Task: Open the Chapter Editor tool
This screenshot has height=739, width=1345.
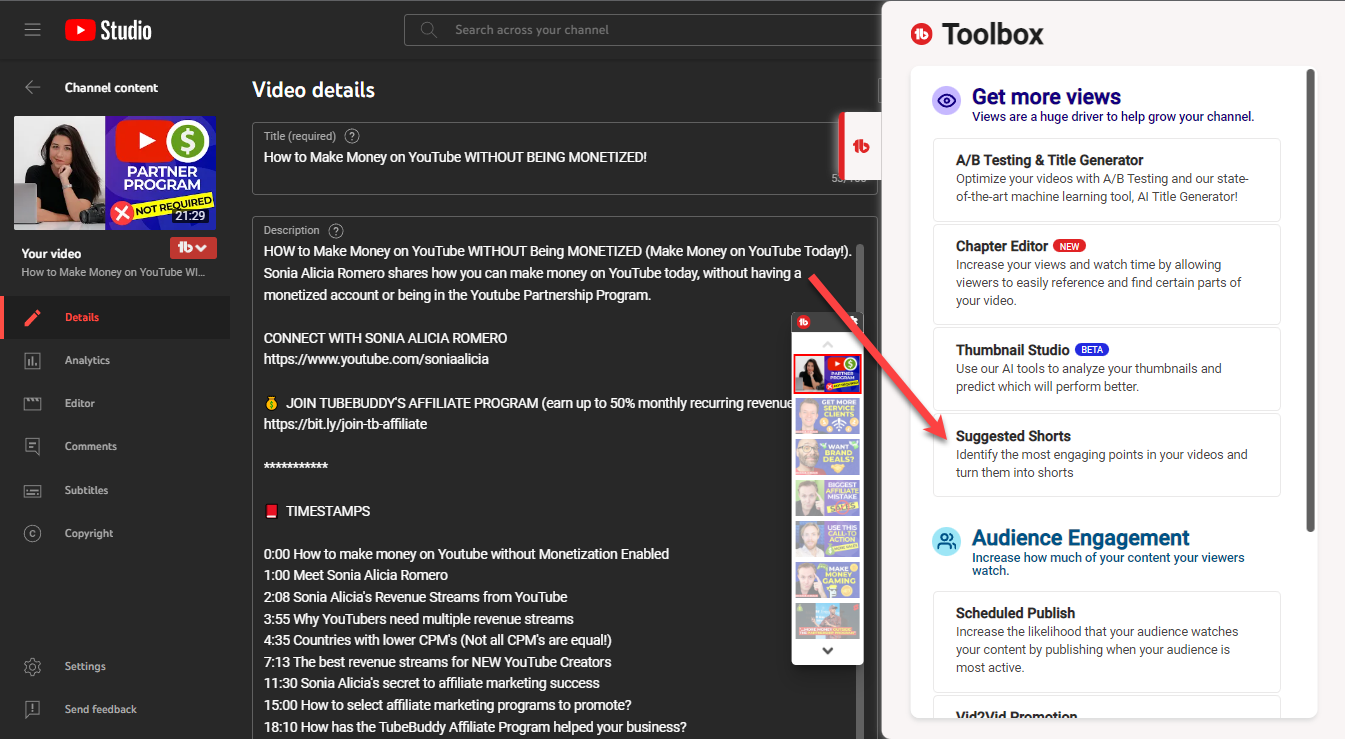Action: point(1106,272)
